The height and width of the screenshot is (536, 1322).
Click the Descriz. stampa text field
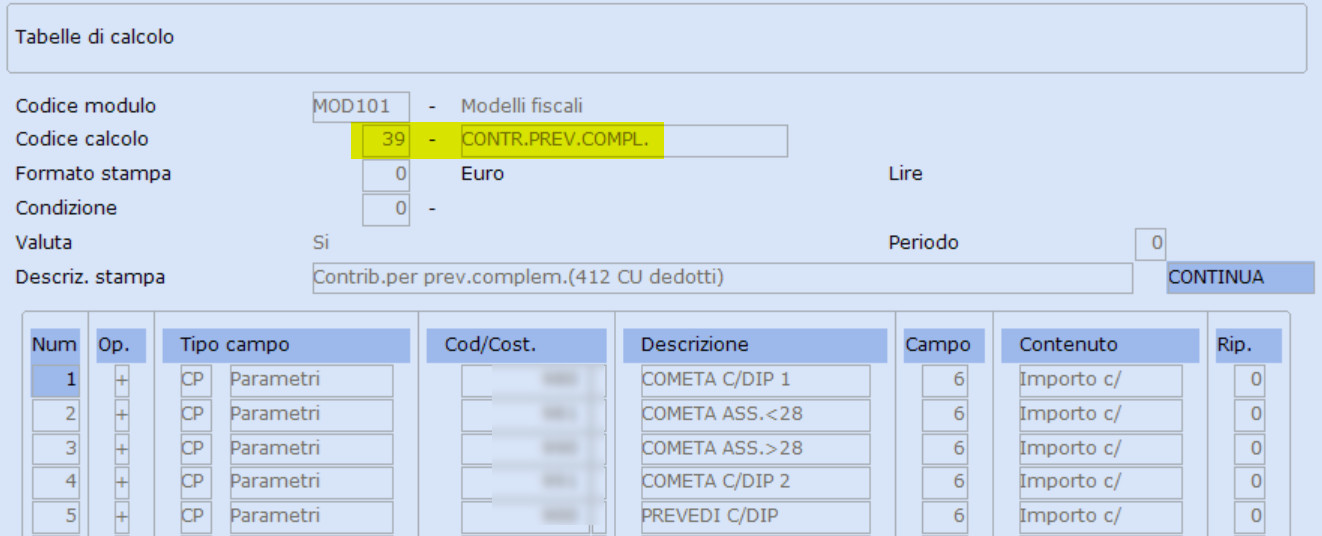[722, 277]
